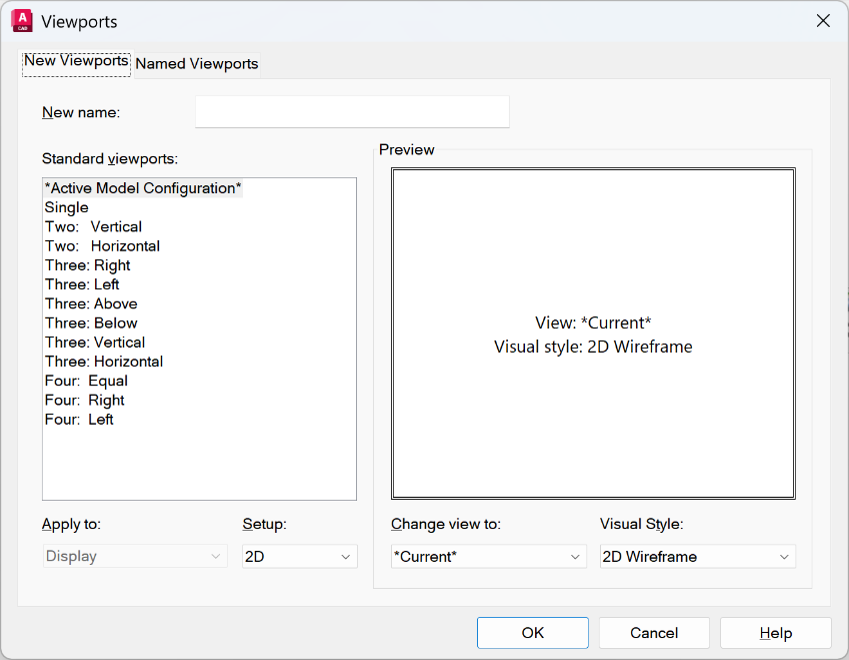849x660 pixels.
Task: Select *Active Model Configuration* in the list
Action: 143,188
